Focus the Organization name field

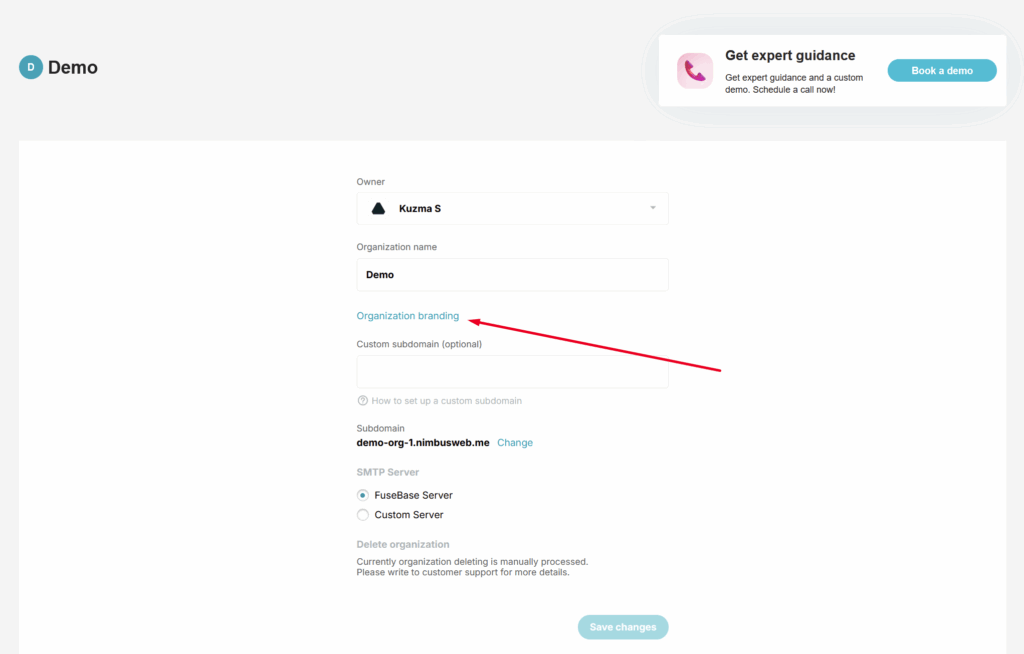pos(512,275)
